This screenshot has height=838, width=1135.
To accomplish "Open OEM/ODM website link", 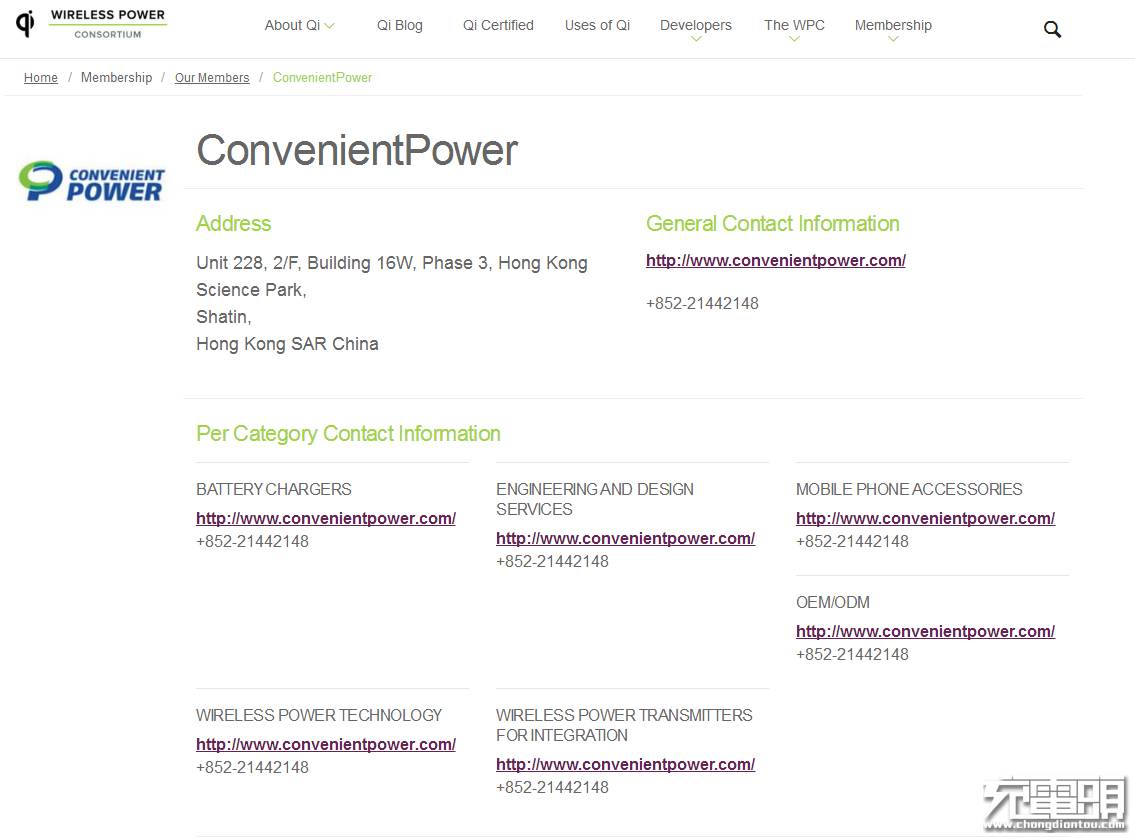I will coord(925,631).
